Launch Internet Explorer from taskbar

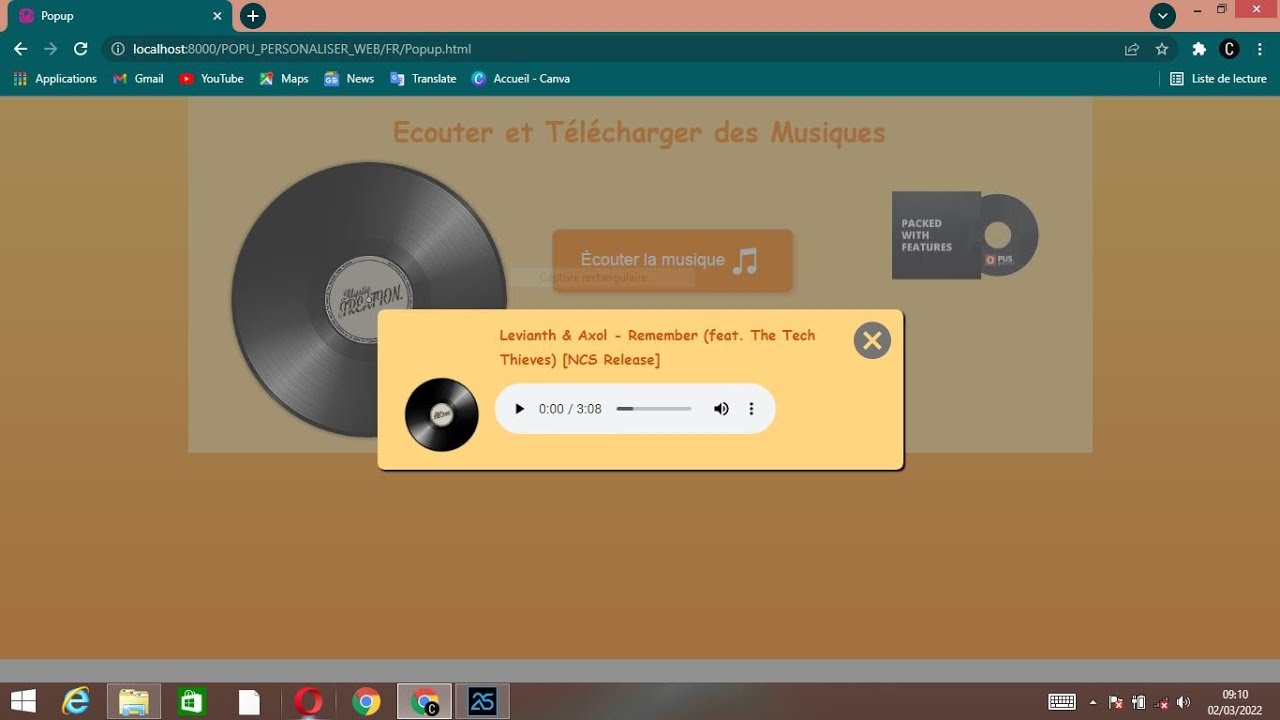click(76, 702)
